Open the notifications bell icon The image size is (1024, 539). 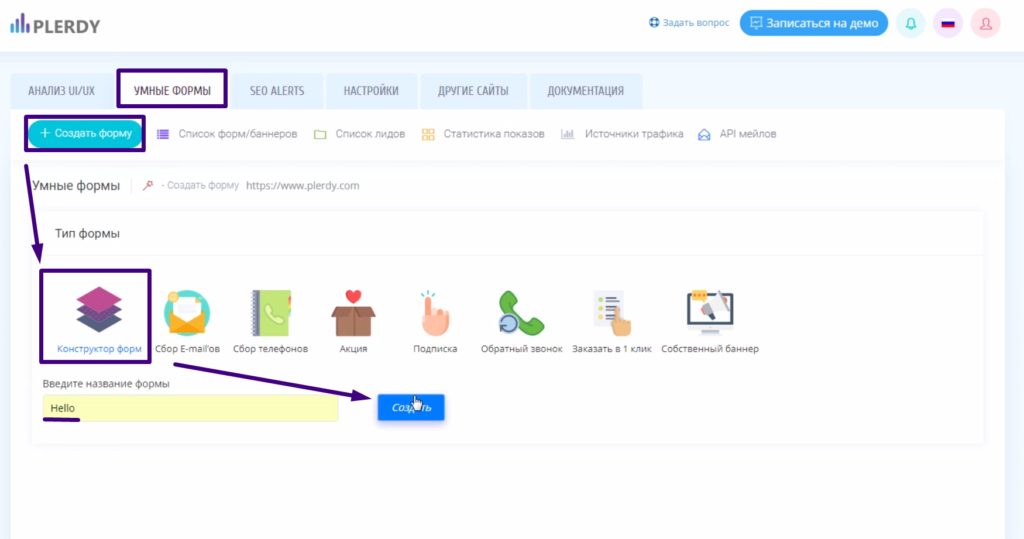click(x=910, y=24)
